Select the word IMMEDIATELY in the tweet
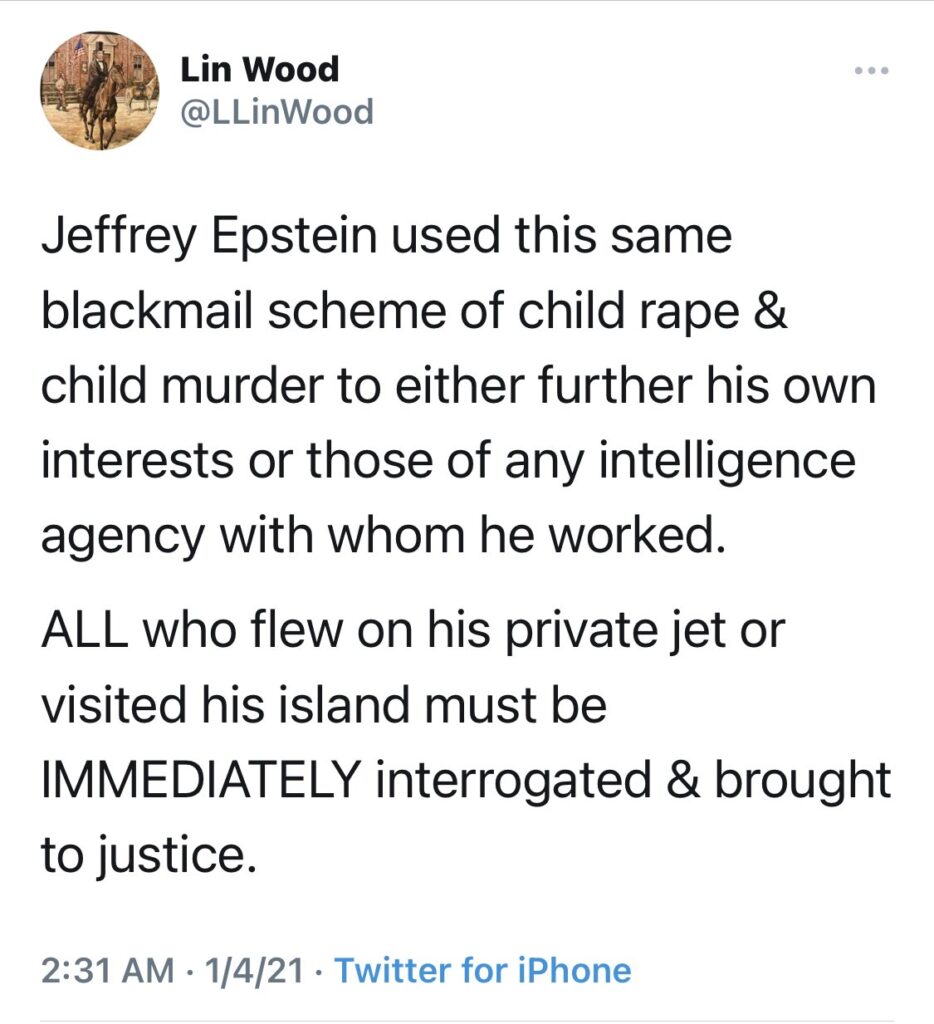 tap(201, 780)
